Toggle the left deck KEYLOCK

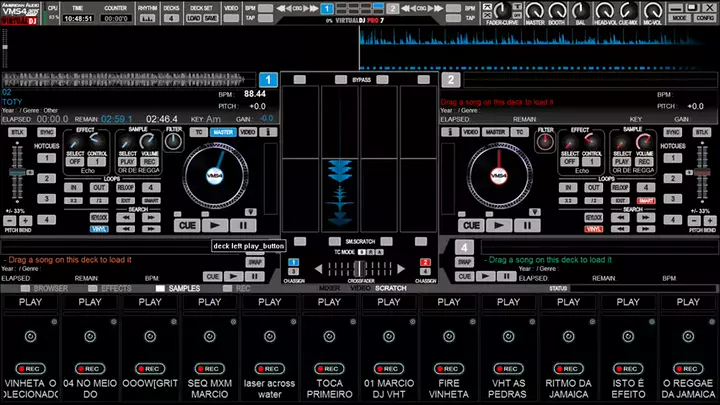pos(100,216)
